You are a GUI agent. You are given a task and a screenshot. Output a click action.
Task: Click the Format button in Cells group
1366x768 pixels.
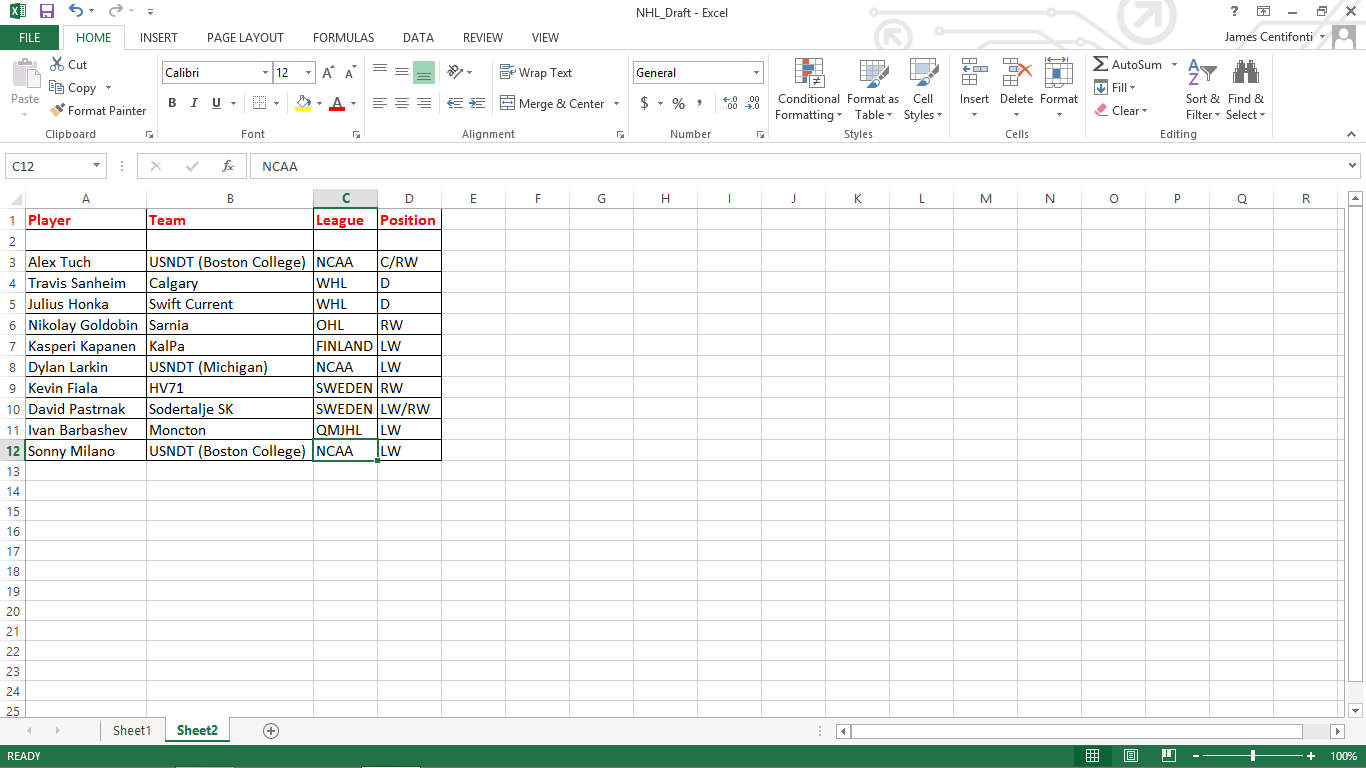pyautogui.click(x=1058, y=90)
